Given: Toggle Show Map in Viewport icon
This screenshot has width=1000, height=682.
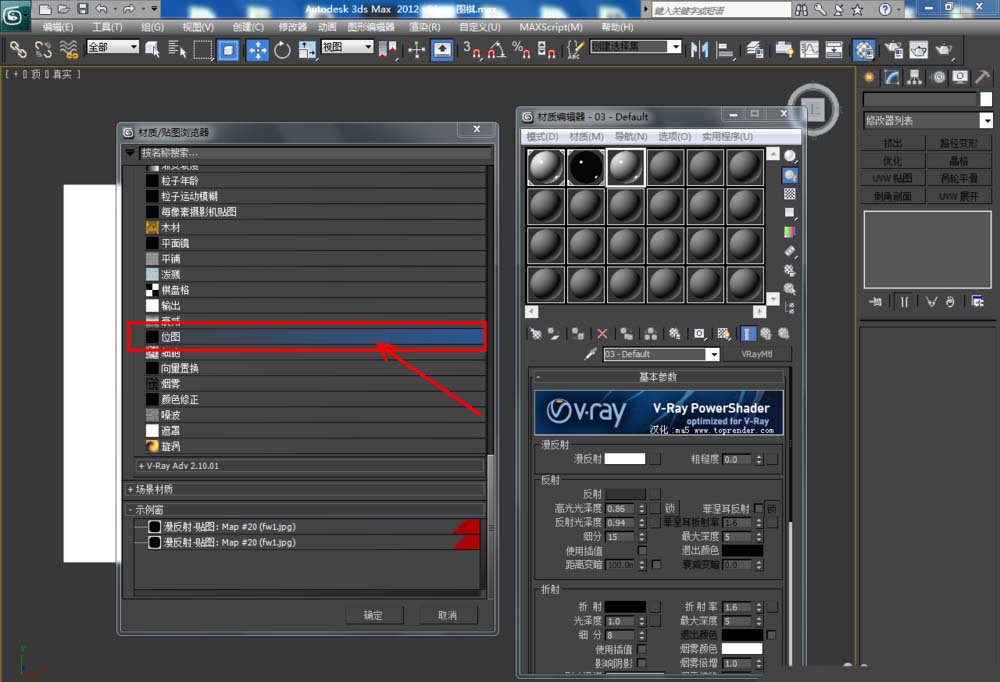Looking at the screenshot, I should [723, 334].
